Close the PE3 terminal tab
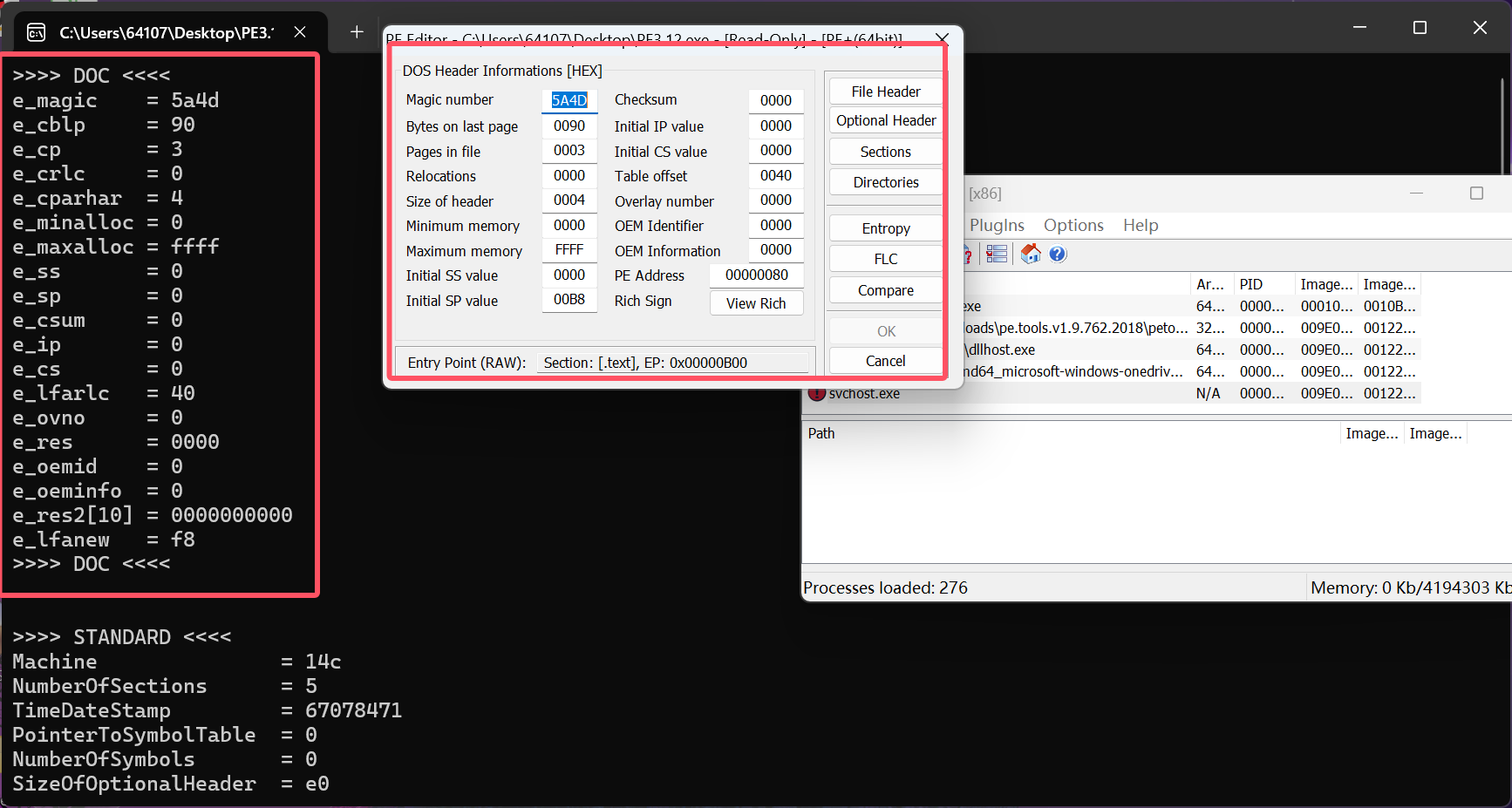 tap(300, 32)
